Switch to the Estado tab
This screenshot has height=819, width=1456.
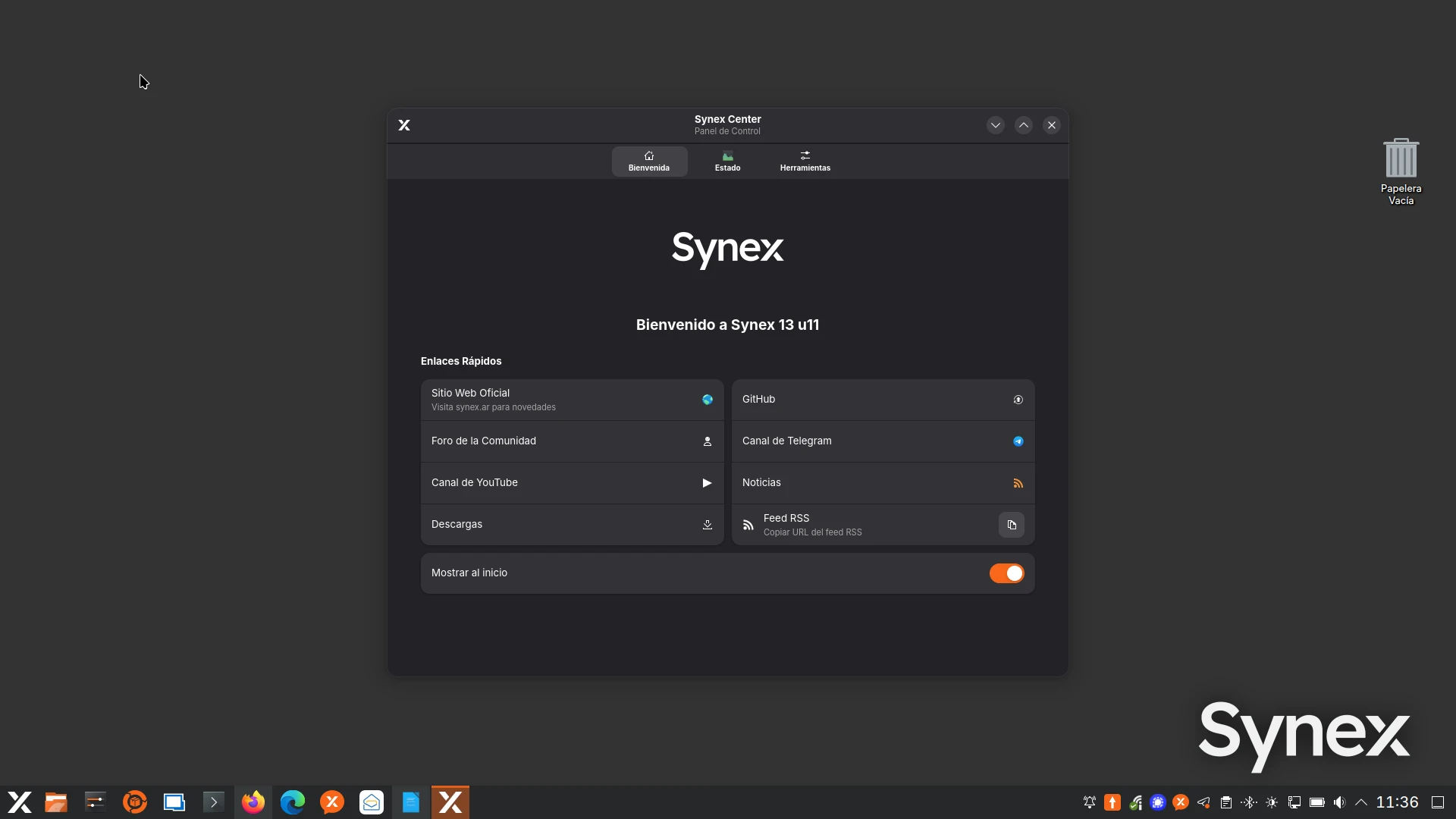(x=727, y=162)
